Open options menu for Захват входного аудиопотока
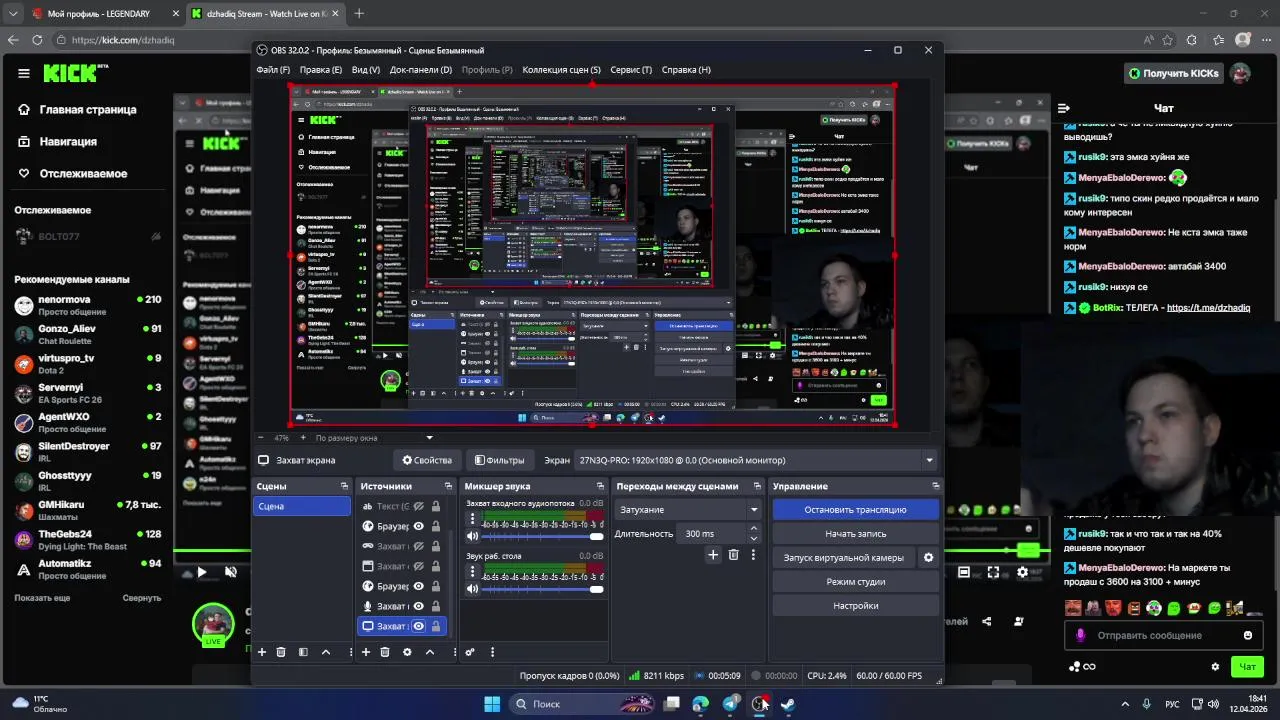 pos(474,519)
